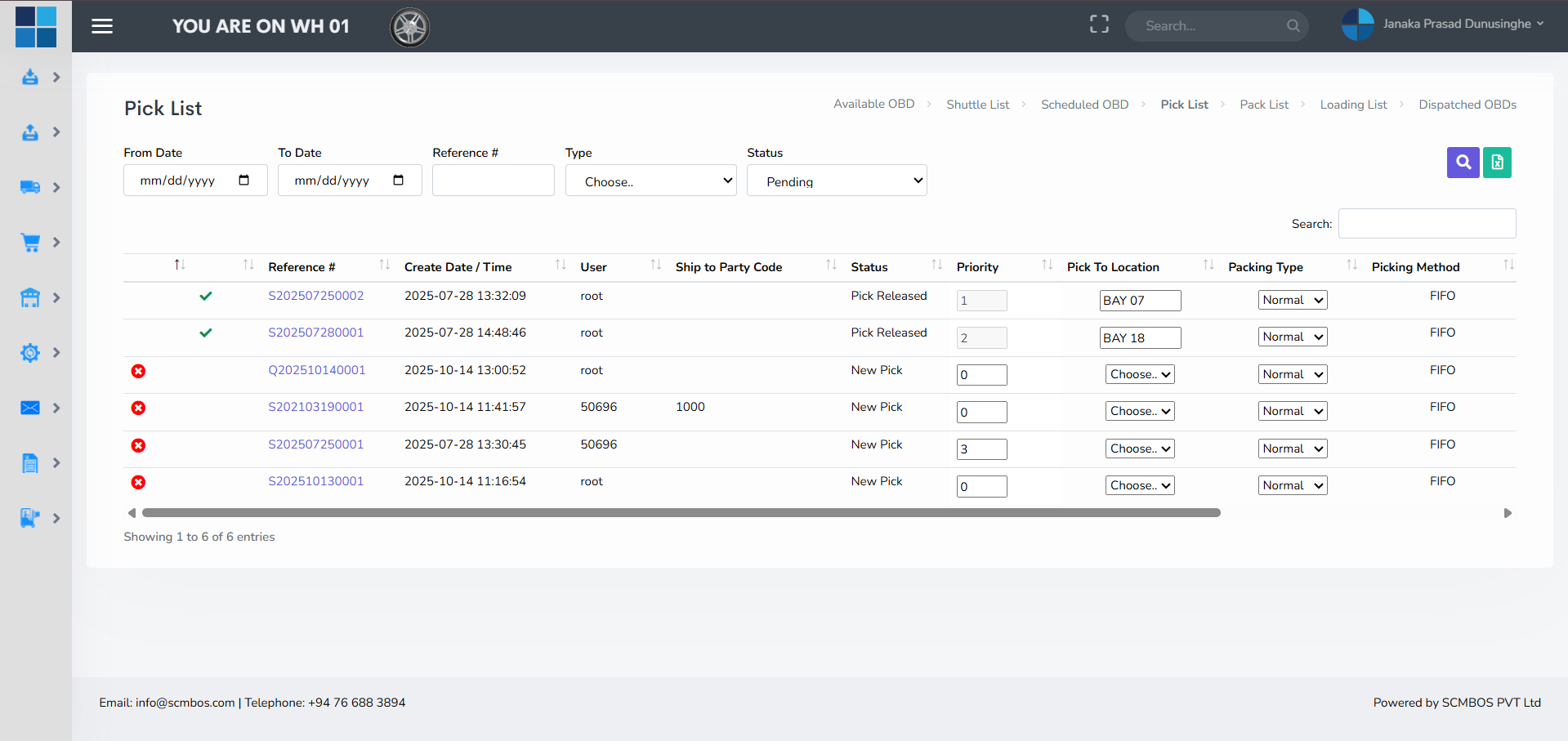Open reference link S202507250002
The height and width of the screenshot is (741, 1568).
[316, 296]
